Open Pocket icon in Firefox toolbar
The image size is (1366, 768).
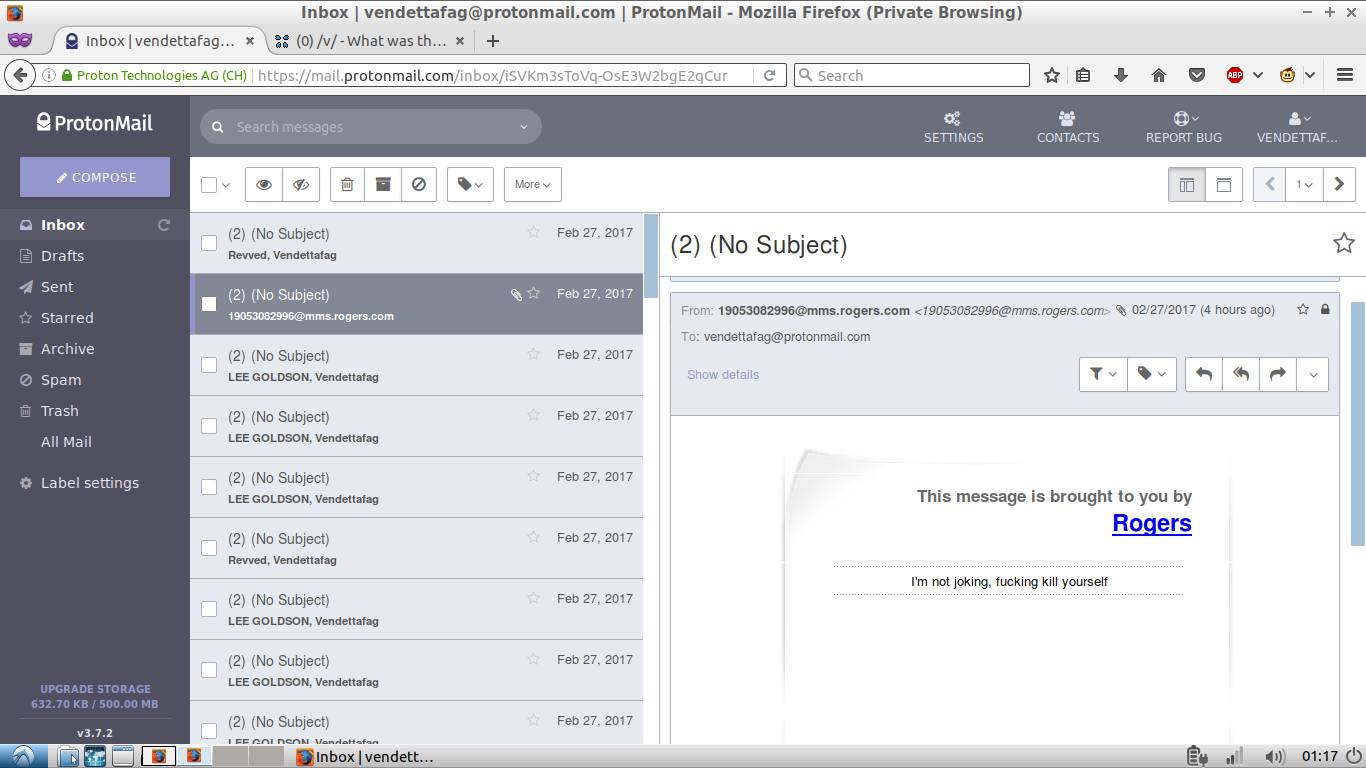pos(1197,75)
